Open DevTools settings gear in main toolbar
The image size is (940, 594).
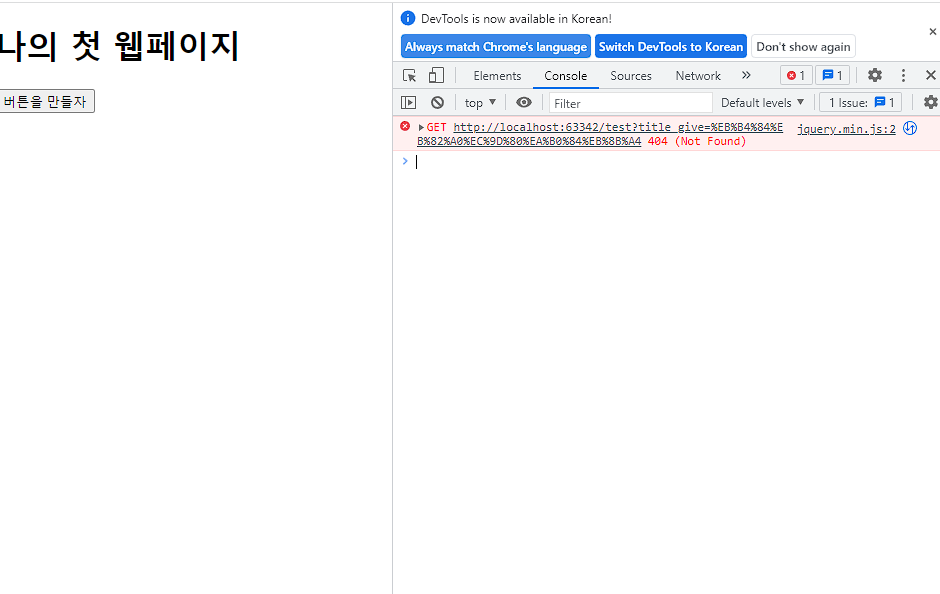pyautogui.click(x=875, y=75)
